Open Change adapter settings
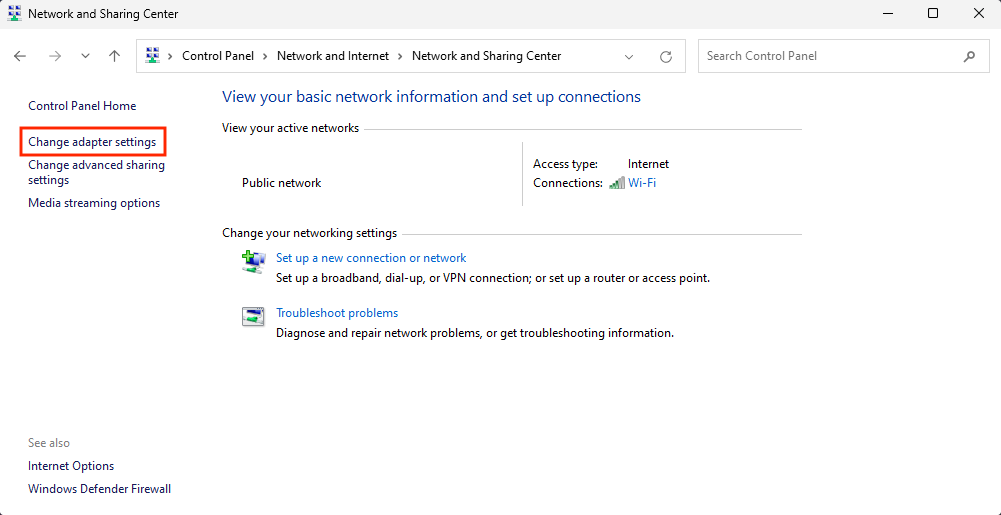 pos(92,142)
